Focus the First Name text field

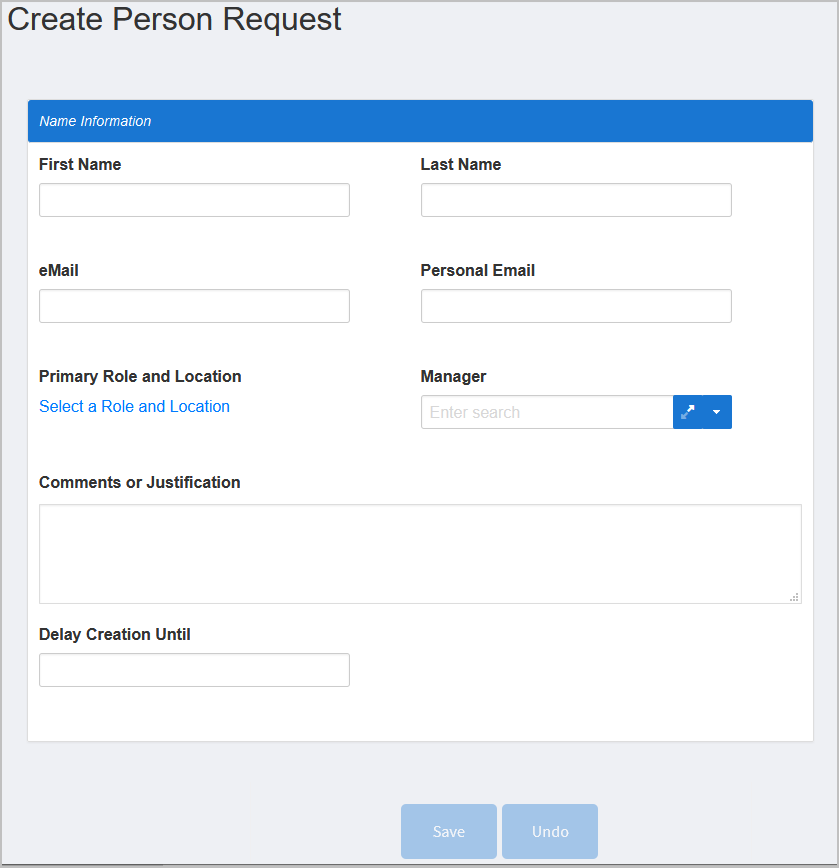tap(194, 200)
